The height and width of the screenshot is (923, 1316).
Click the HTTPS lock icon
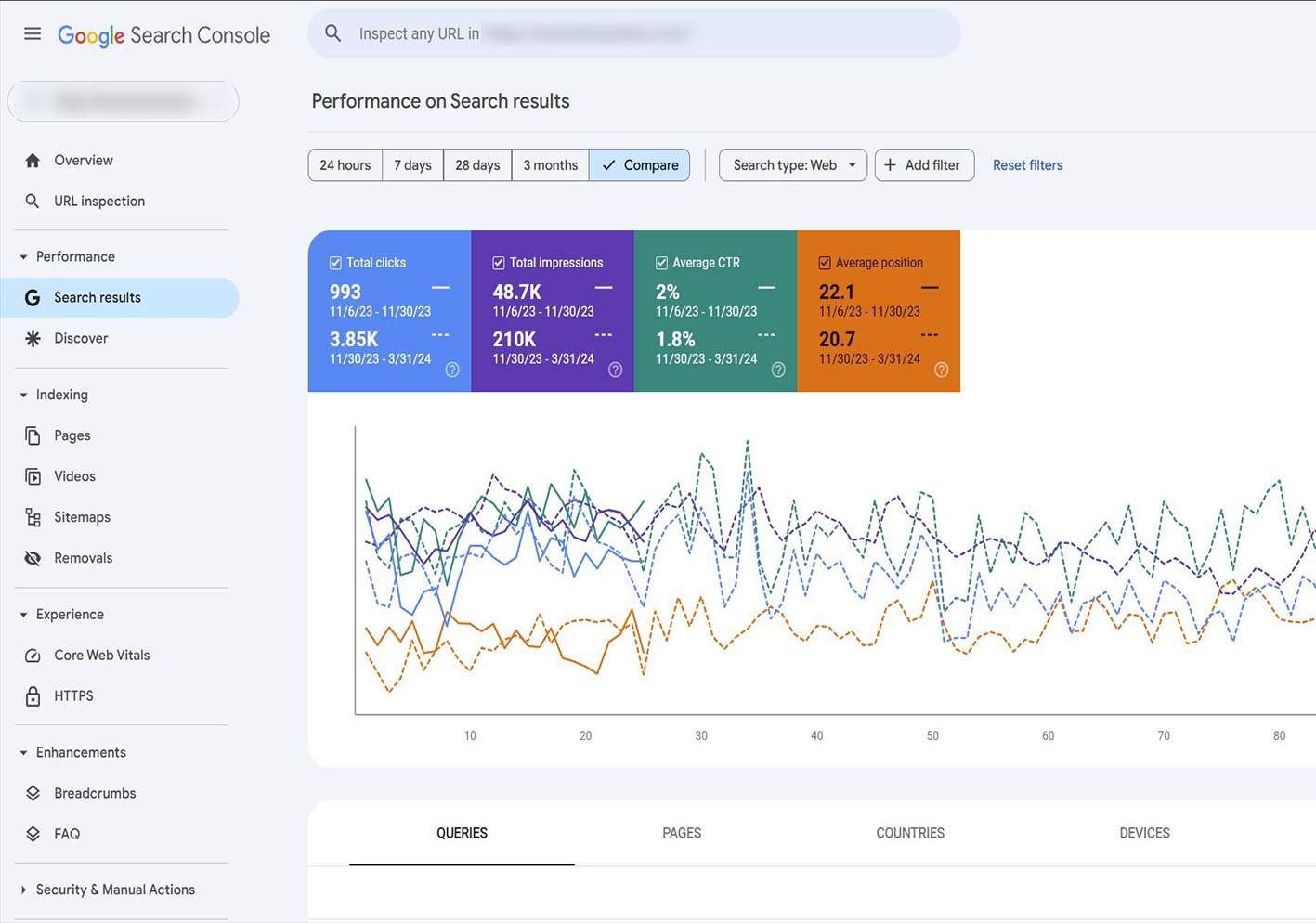[33, 696]
